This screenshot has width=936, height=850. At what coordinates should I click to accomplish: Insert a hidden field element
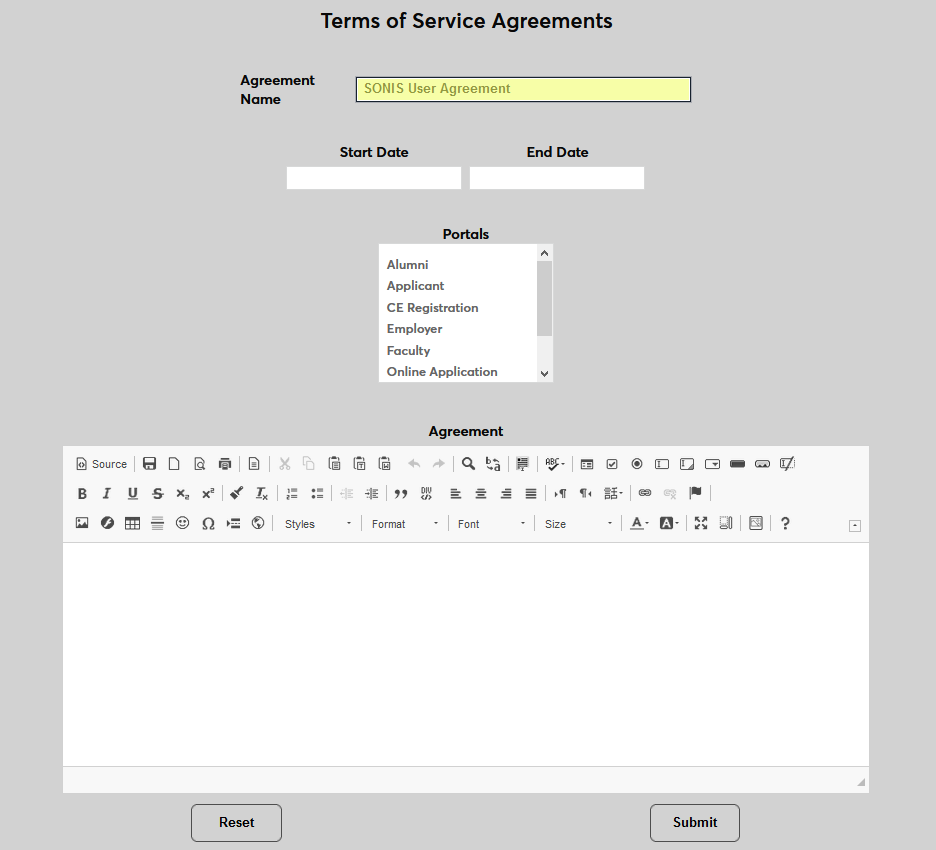[x=787, y=464]
